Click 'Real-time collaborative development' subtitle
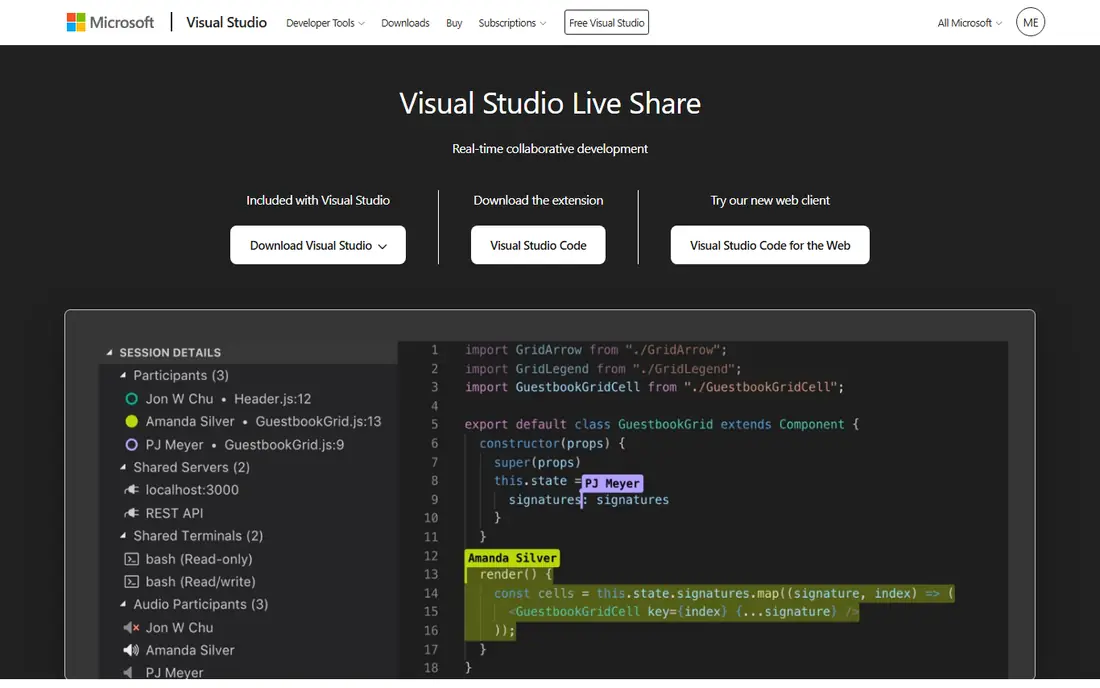The height and width of the screenshot is (688, 1100). 550,149
